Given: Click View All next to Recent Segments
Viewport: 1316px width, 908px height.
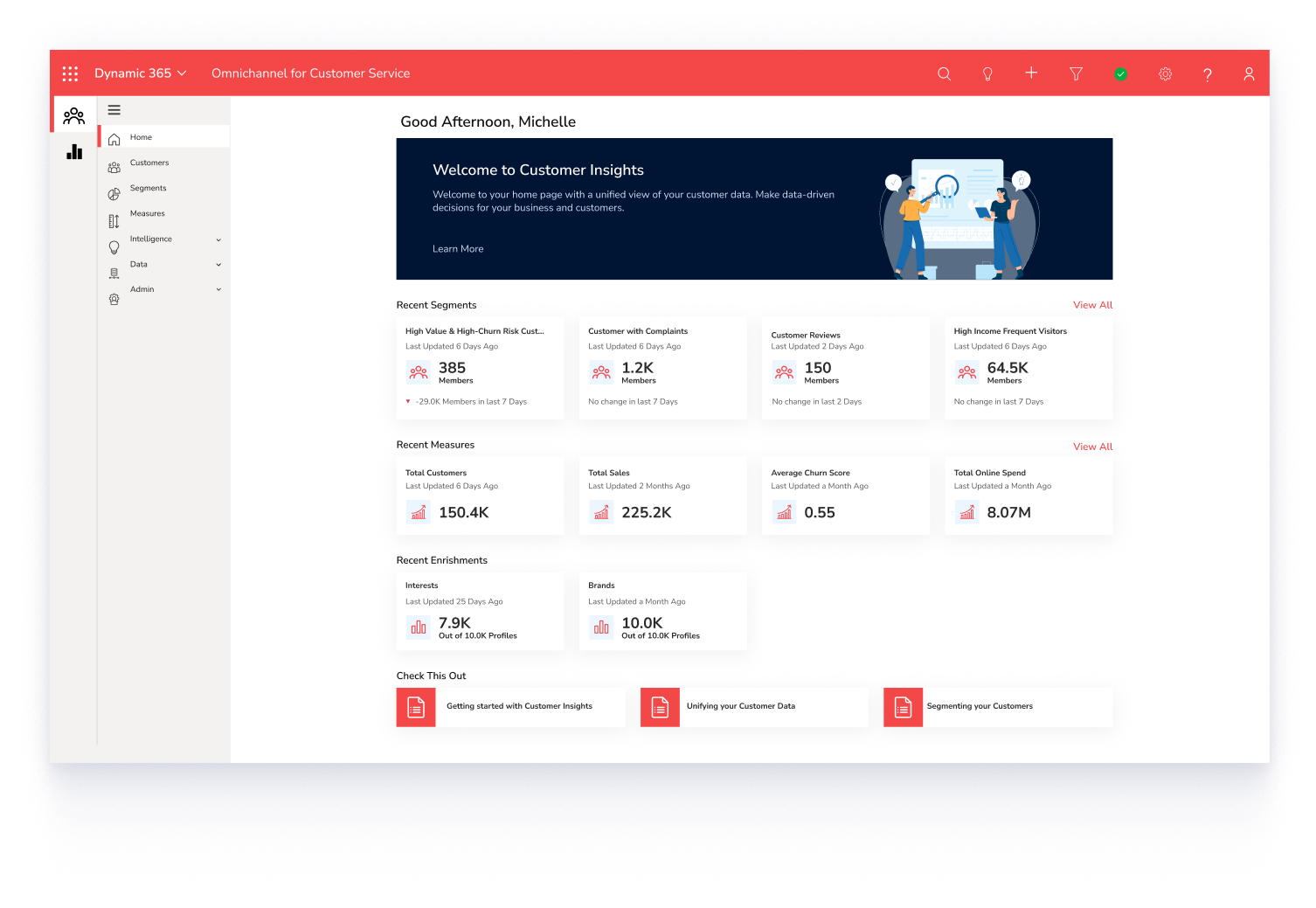Looking at the screenshot, I should click(1092, 305).
